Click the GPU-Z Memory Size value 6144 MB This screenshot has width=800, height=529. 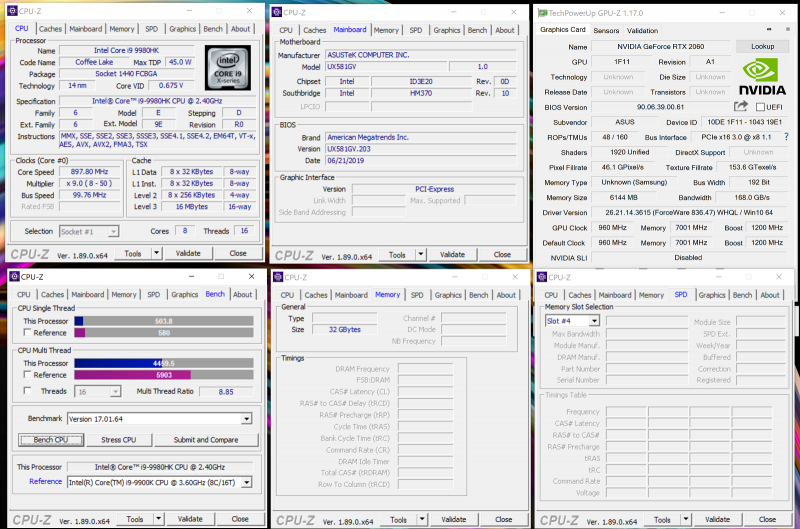[623, 197]
